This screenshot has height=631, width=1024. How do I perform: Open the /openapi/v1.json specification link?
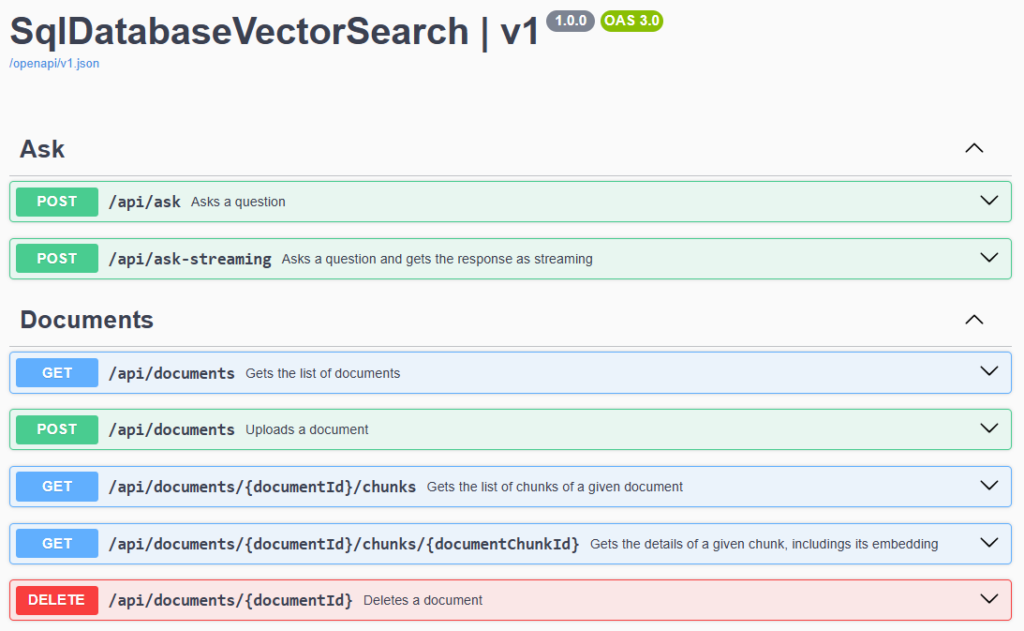(x=53, y=63)
